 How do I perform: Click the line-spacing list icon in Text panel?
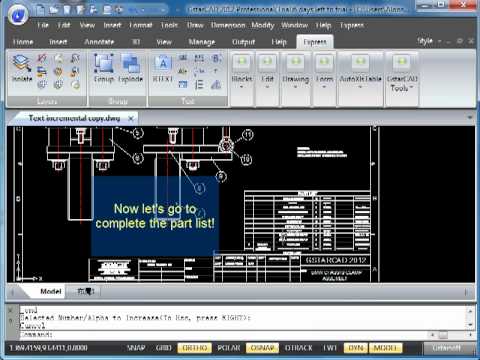click(199, 85)
